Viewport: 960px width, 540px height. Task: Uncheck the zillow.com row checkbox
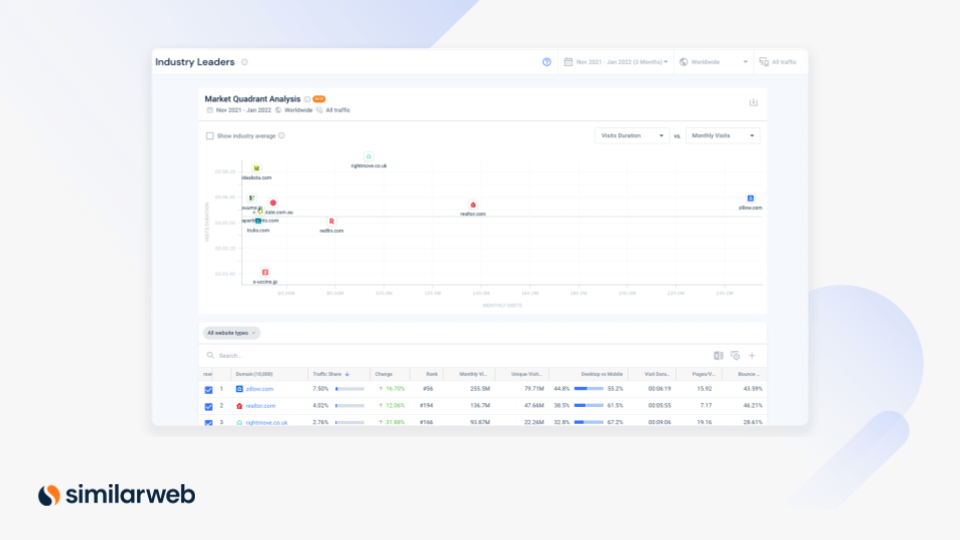[x=209, y=389]
